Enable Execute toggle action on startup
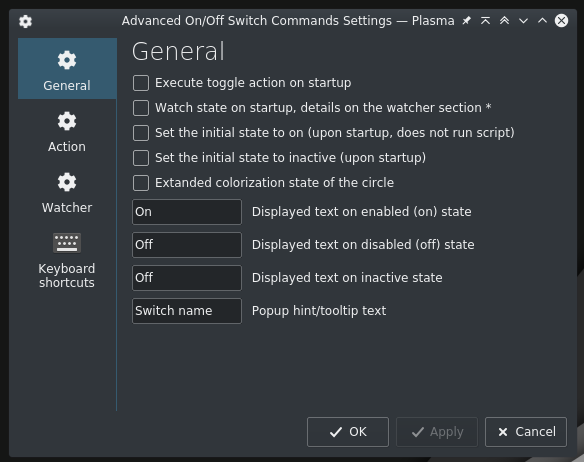The height and width of the screenshot is (462, 584). pyautogui.click(x=141, y=83)
